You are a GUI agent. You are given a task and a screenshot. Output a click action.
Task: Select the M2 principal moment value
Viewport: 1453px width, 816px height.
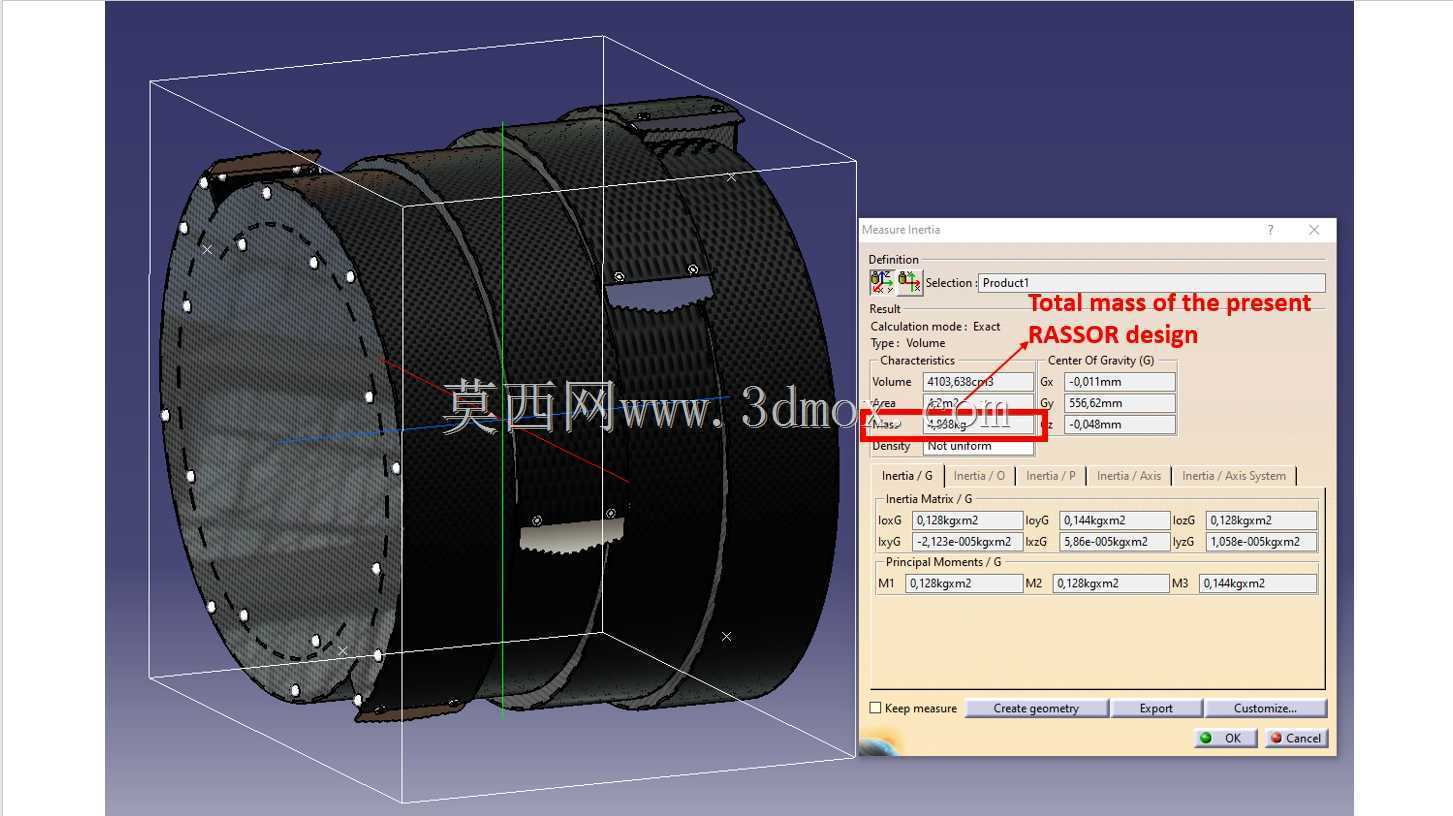(x=1111, y=583)
